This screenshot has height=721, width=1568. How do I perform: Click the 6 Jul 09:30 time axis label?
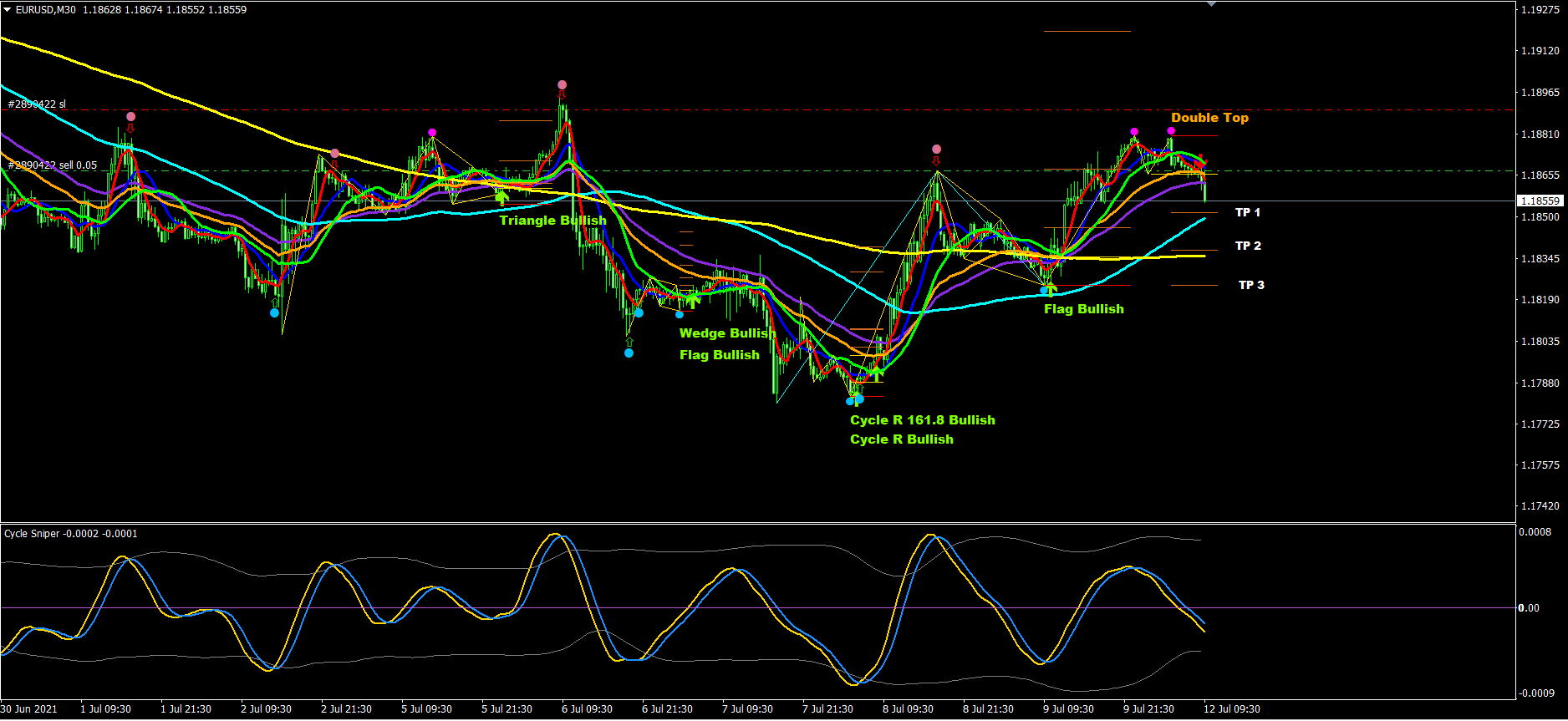point(588,709)
